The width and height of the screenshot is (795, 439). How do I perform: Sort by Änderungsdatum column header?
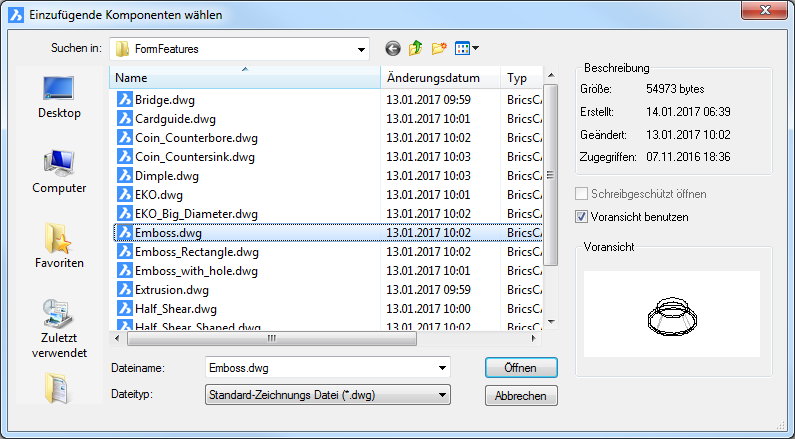(440, 77)
